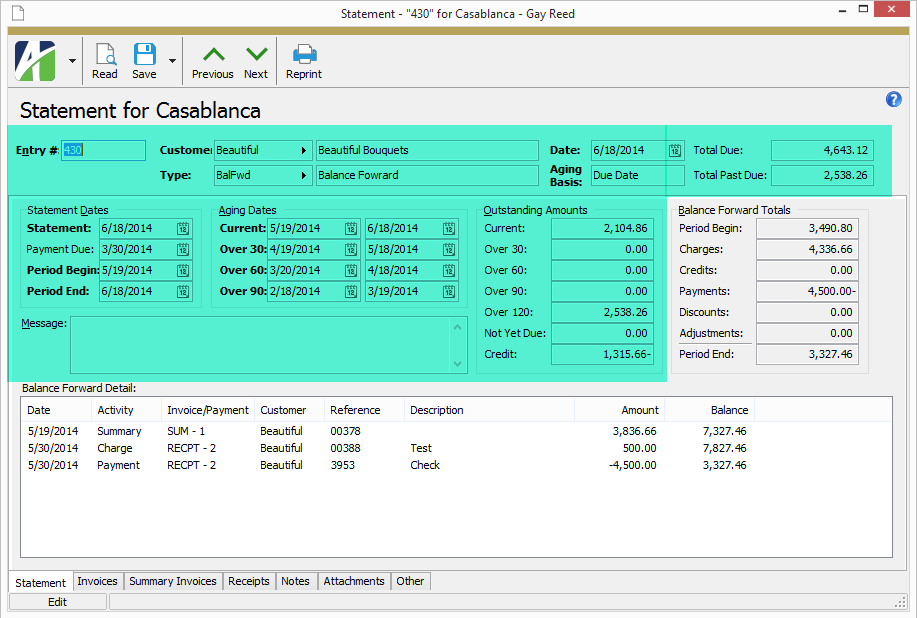Open the calendar picker beside the header Date field

point(675,151)
